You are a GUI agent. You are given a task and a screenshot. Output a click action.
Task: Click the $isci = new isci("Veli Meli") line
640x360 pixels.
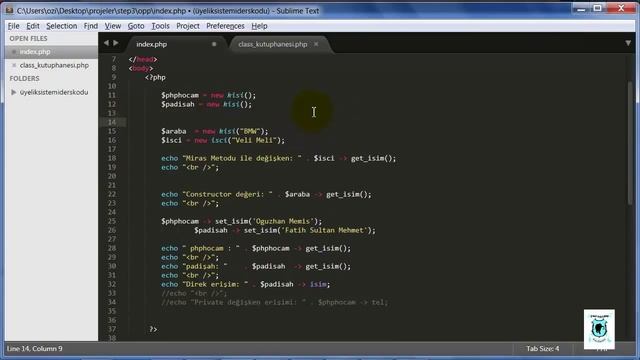[223, 140]
